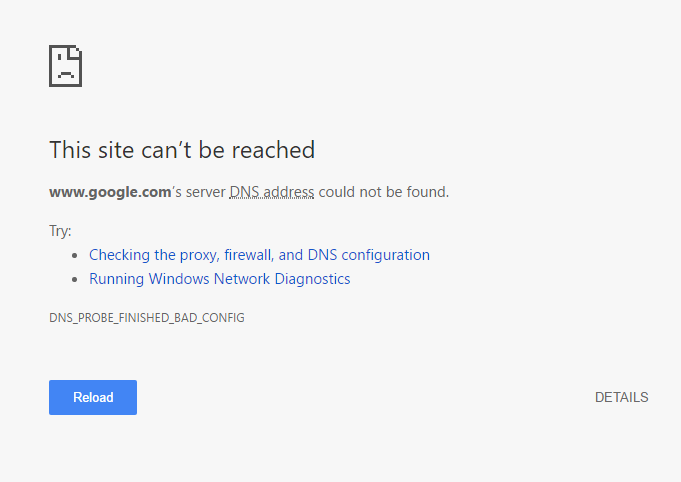The width and height of the screenshot is (681, 482).
Task: Click the bullet before Checking the proxy
Action: pos(75,255)
